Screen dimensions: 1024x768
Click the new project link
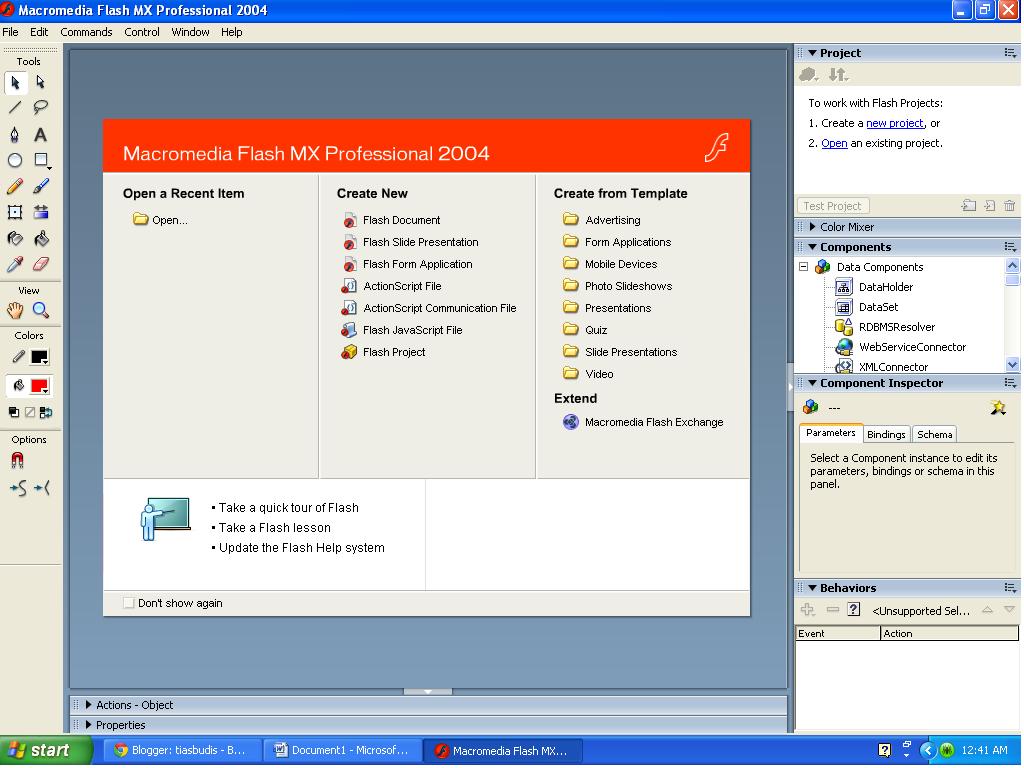point(895,123)
